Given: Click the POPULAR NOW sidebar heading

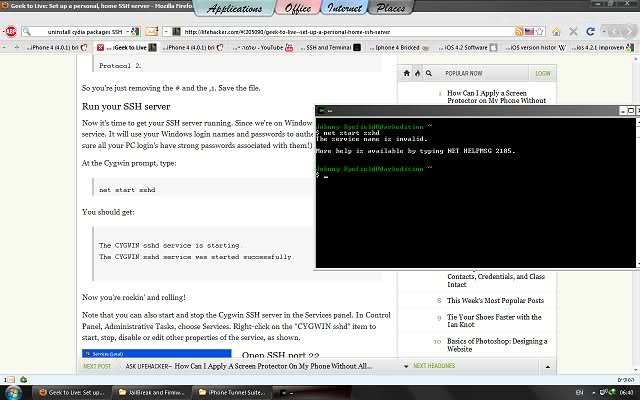Looking at the screenshot, I should pos(464,73).
